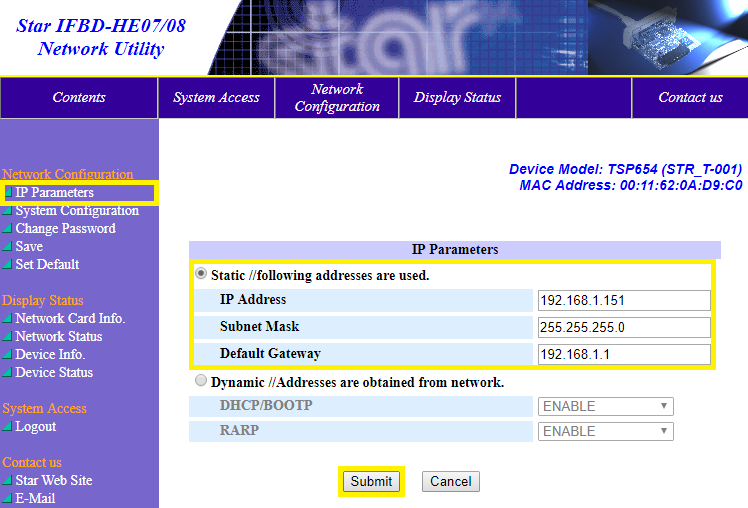Open the DHCP/BOOTP dropdown
The height and width of the screenshot is (508, 748).
(606, 406)
